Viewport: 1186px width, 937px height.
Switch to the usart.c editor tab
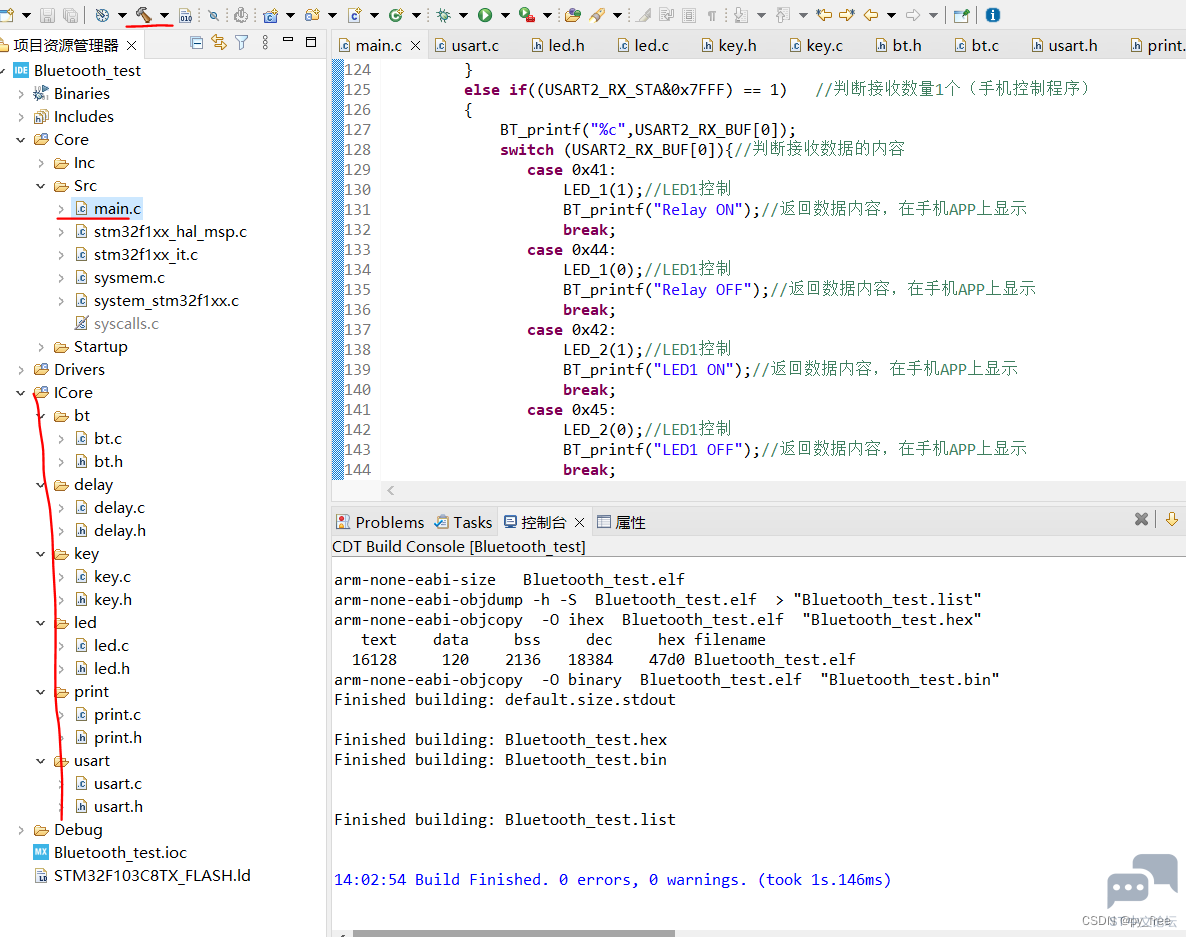coord(474,46)
